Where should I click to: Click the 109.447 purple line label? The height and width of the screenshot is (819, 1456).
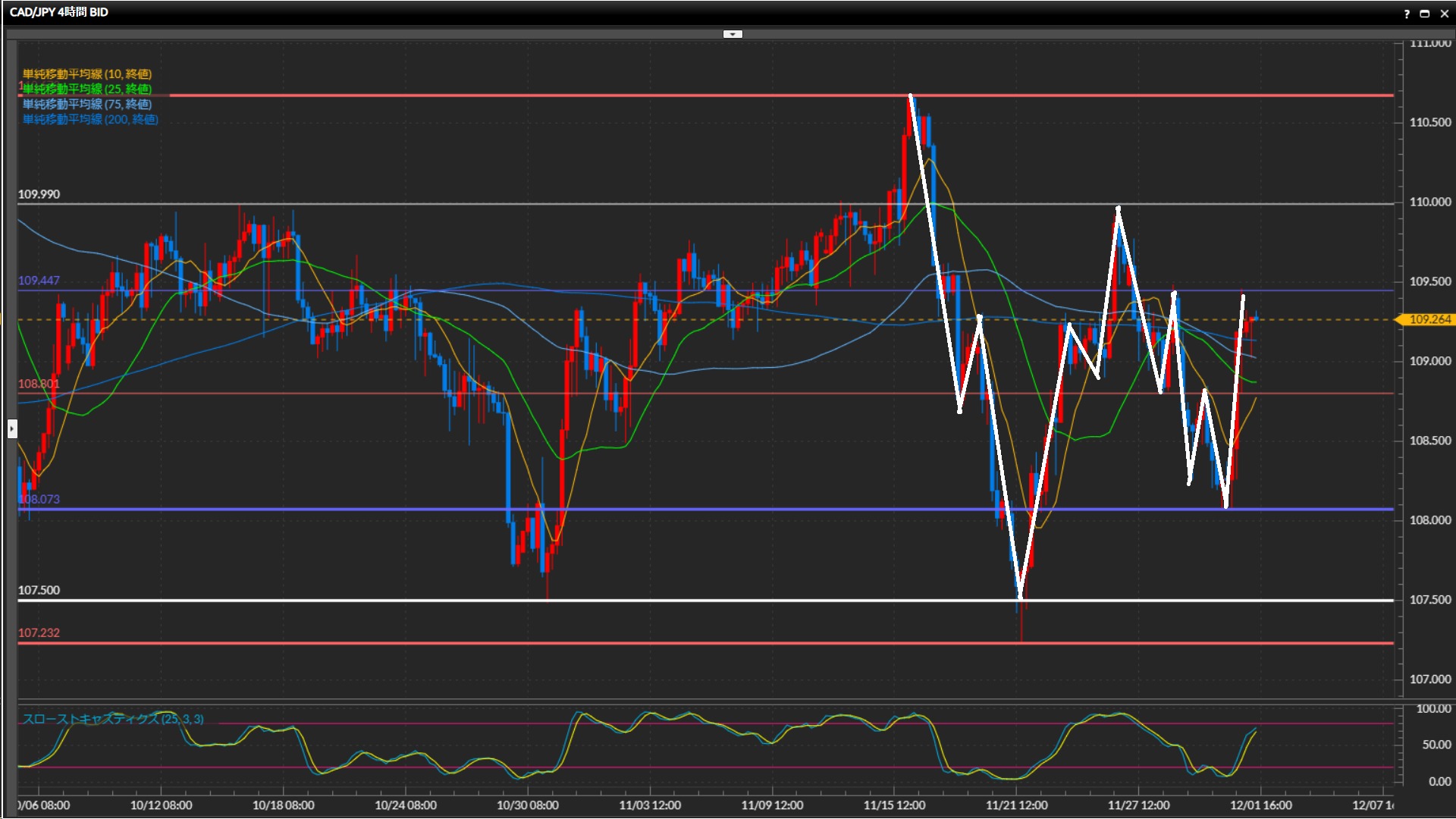(39, 281)
